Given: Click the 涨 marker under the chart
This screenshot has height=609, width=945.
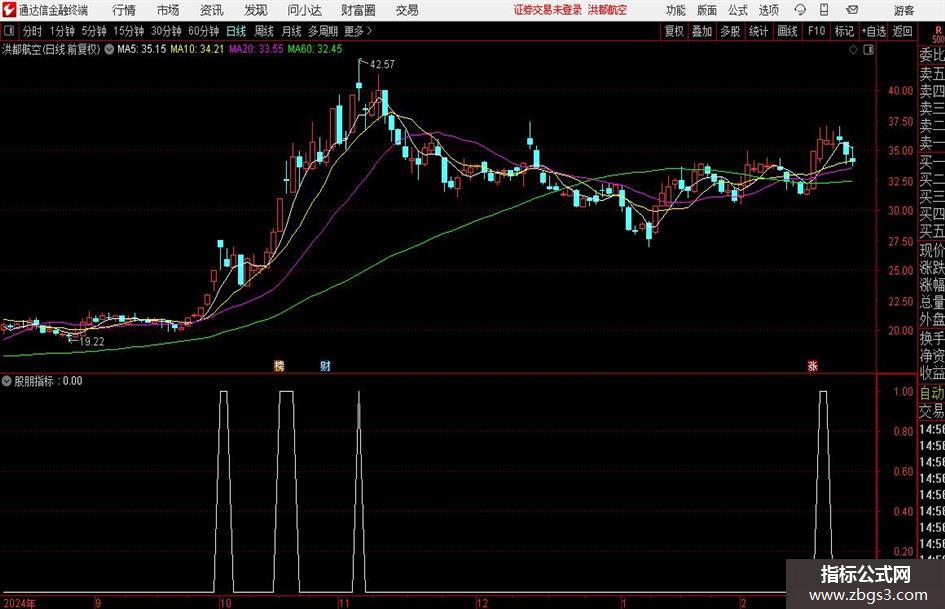Looking at the screenshot, I should [x=813, y=365].
